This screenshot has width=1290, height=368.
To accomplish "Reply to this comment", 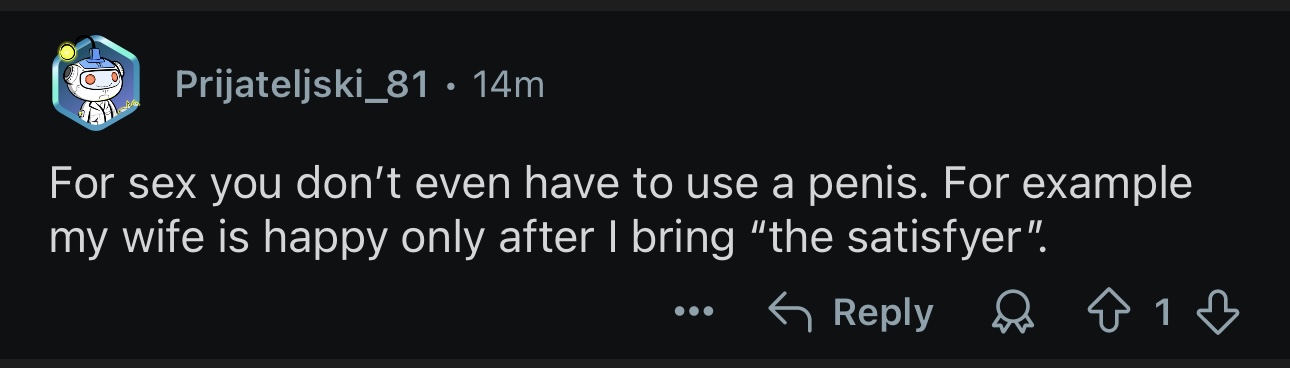I will [x=850, y=313].
